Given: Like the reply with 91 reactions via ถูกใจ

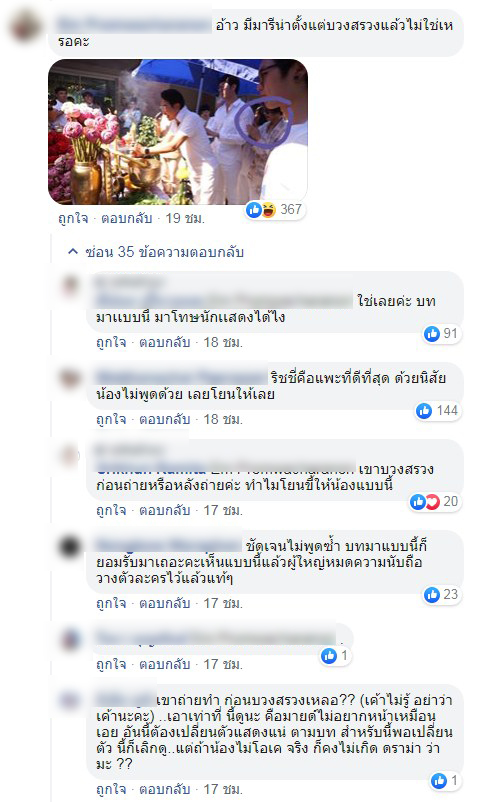Looking at the screenshot, I should tap(111, 342).
